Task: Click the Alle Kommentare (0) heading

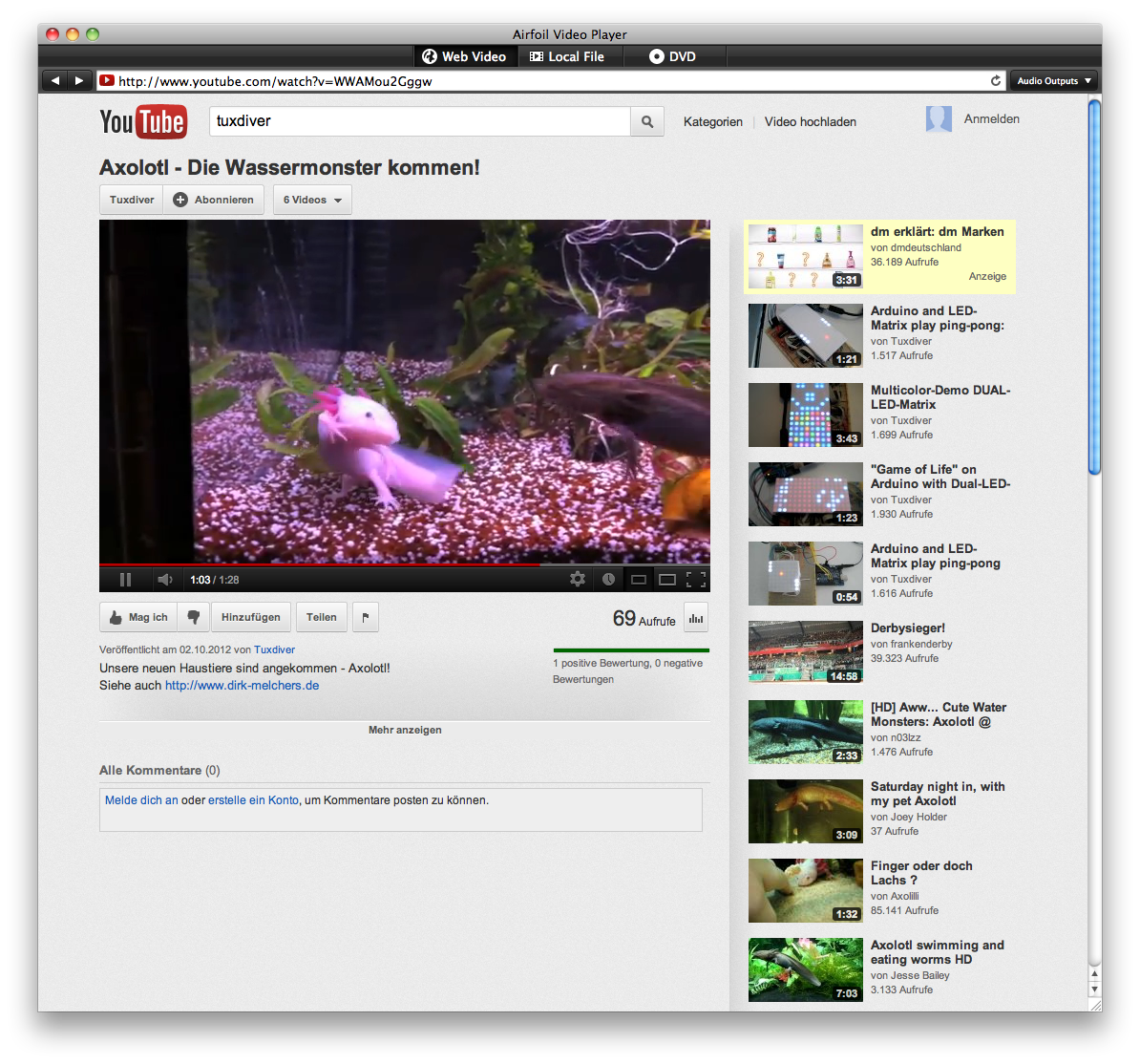Action: [x=159, y=770]
